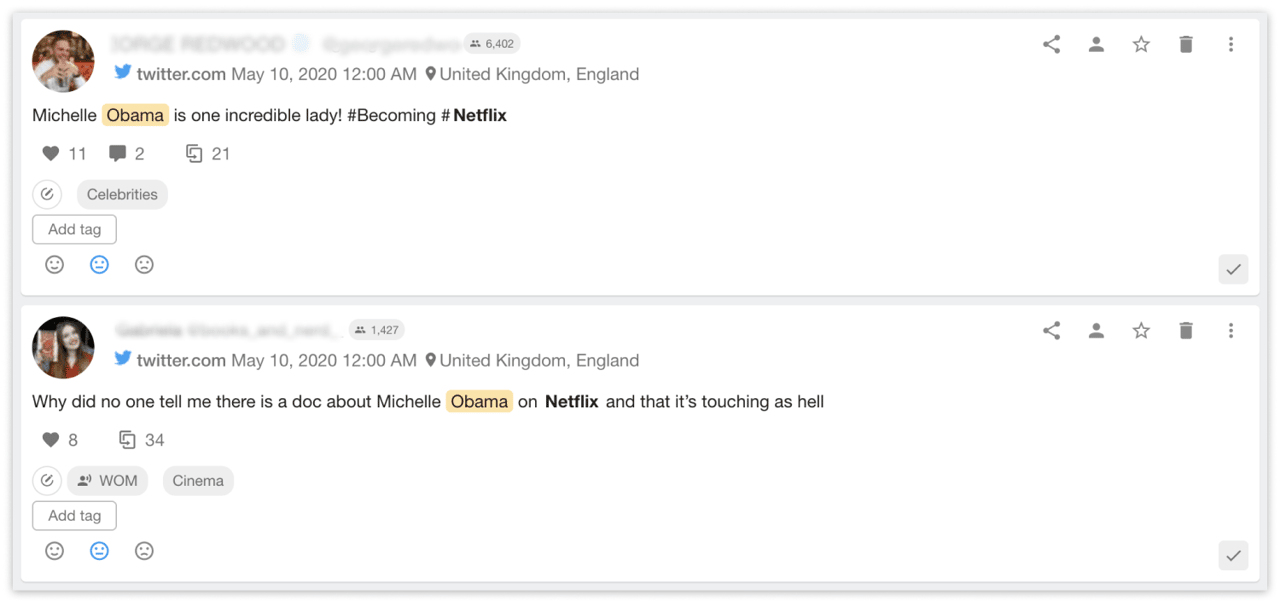Image resolution: width=1280 pixels, height=606 pixels.
Task: Share the second mention about Netflix doc
Action: [1051, 331]
